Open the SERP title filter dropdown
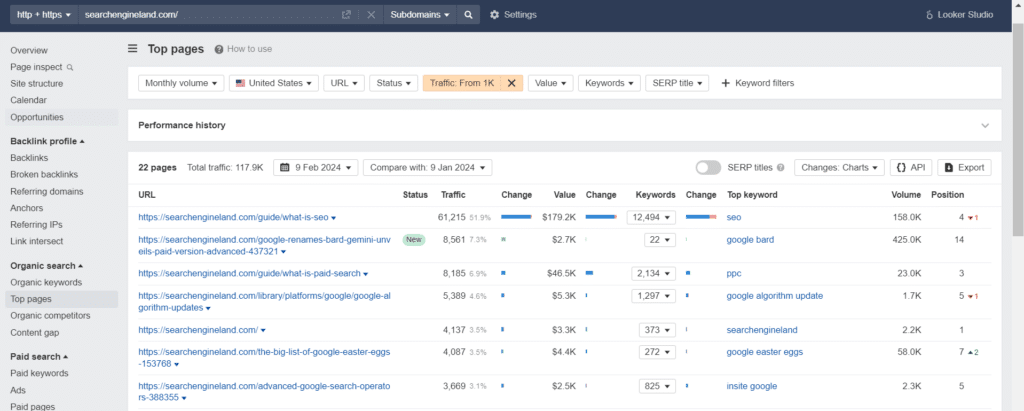Viewport: 1024px width, 411px height. pyautogui.click(x=677, y=83)
